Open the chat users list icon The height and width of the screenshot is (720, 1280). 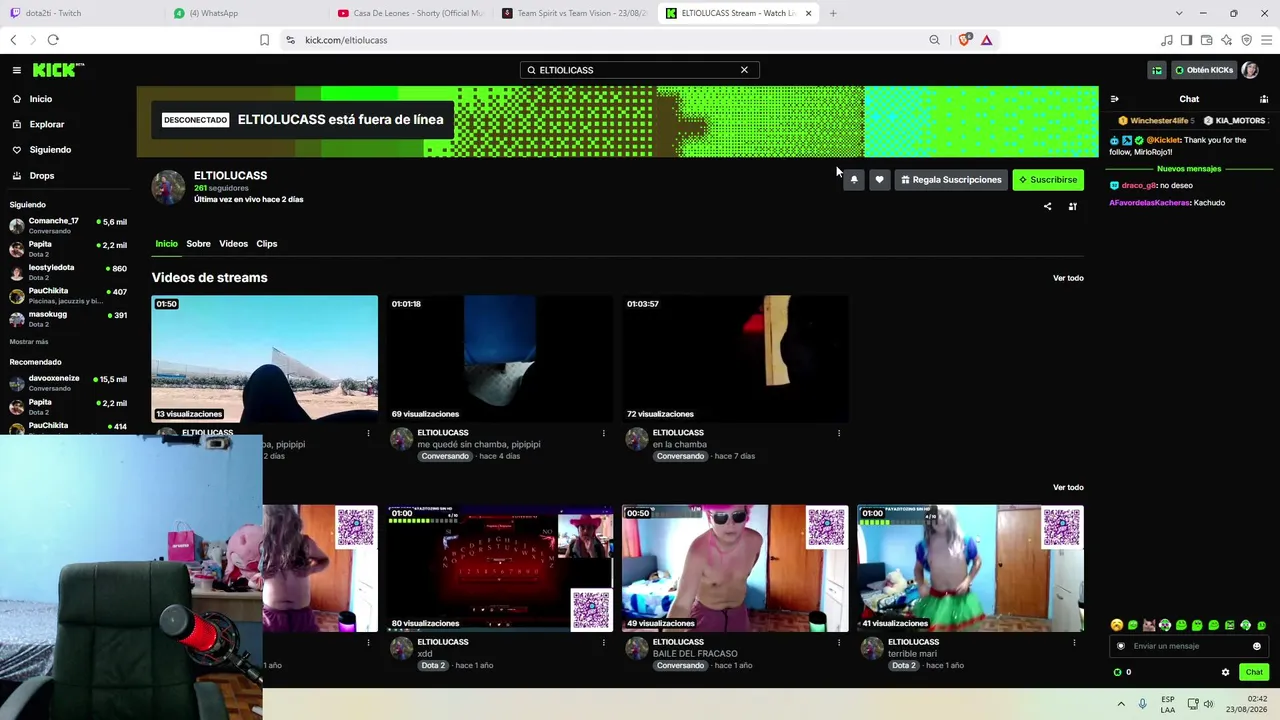tap(1264, 99)
